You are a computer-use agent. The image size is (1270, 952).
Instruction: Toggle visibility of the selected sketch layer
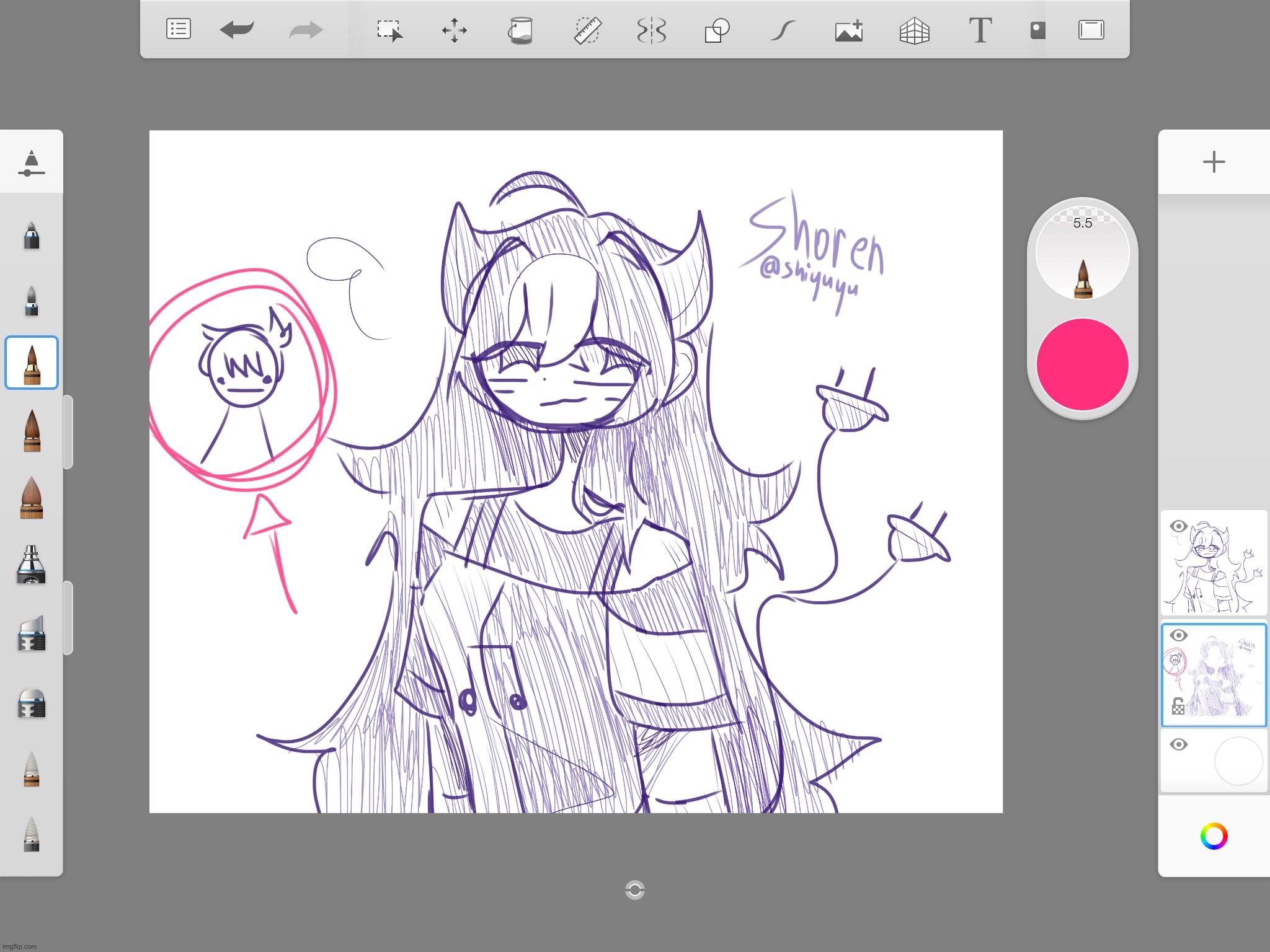click(1179, 636)
